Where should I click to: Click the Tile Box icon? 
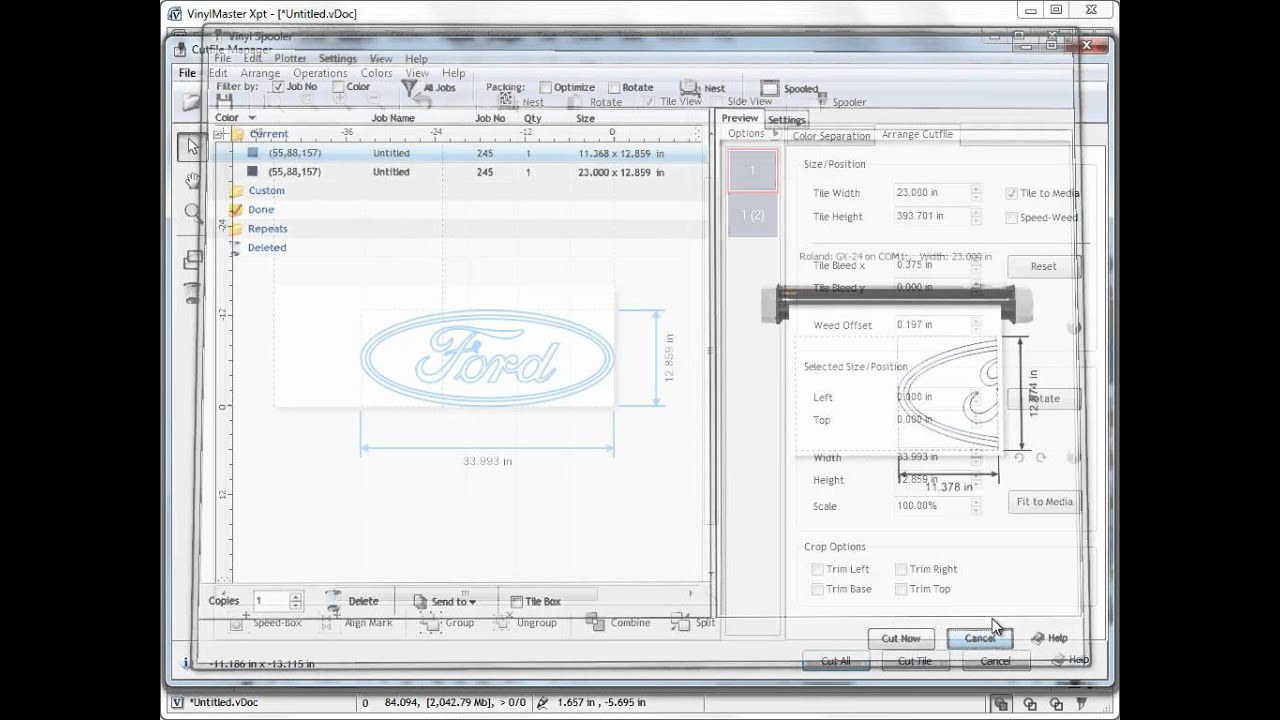(x=517, y=602)
